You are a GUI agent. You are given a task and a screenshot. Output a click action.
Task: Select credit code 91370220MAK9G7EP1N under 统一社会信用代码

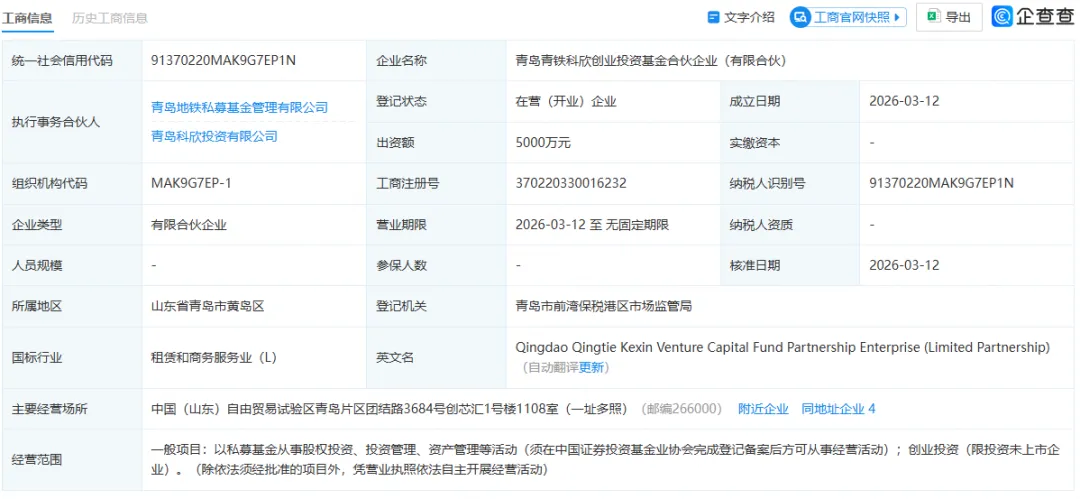pyautogui.click(x=223, y=61)
